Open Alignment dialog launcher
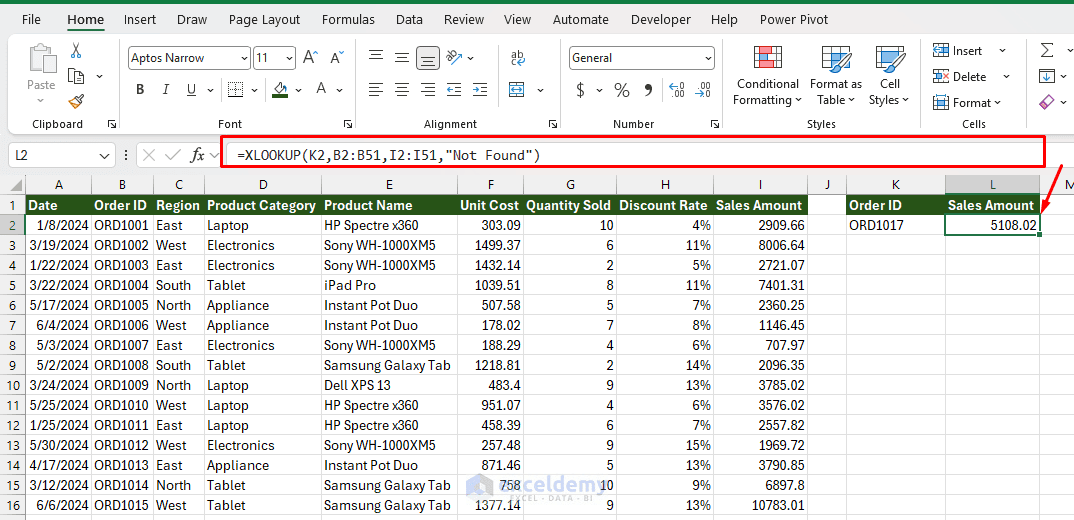The height and width of the screenshot is (520, 1074). pyautogui.click(x=552, y=124)
